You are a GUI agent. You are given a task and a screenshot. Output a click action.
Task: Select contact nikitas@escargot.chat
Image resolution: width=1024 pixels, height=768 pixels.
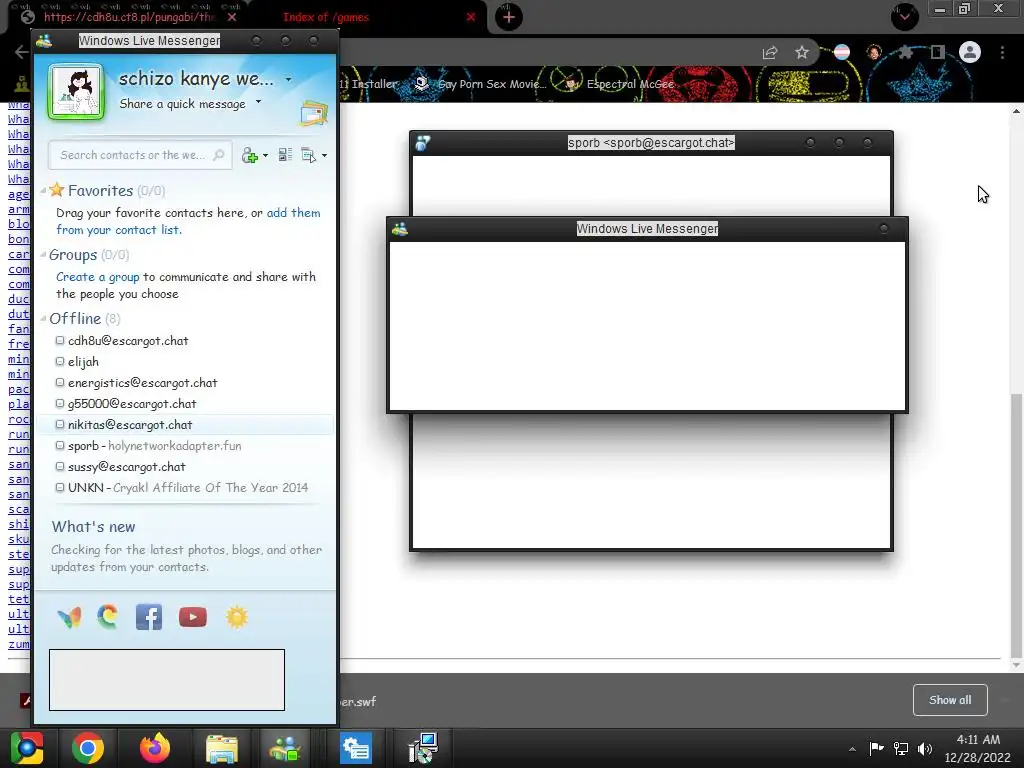click(185, 424)
